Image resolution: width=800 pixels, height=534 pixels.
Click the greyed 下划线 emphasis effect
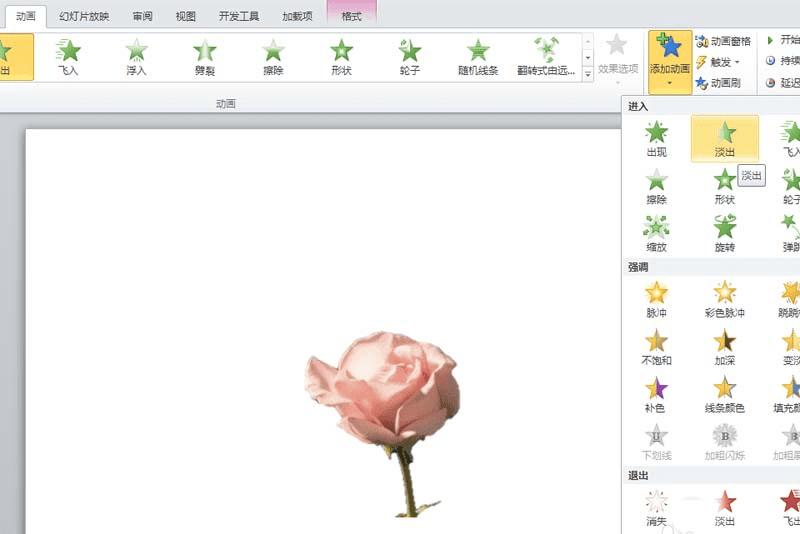(x=656, y=442)
